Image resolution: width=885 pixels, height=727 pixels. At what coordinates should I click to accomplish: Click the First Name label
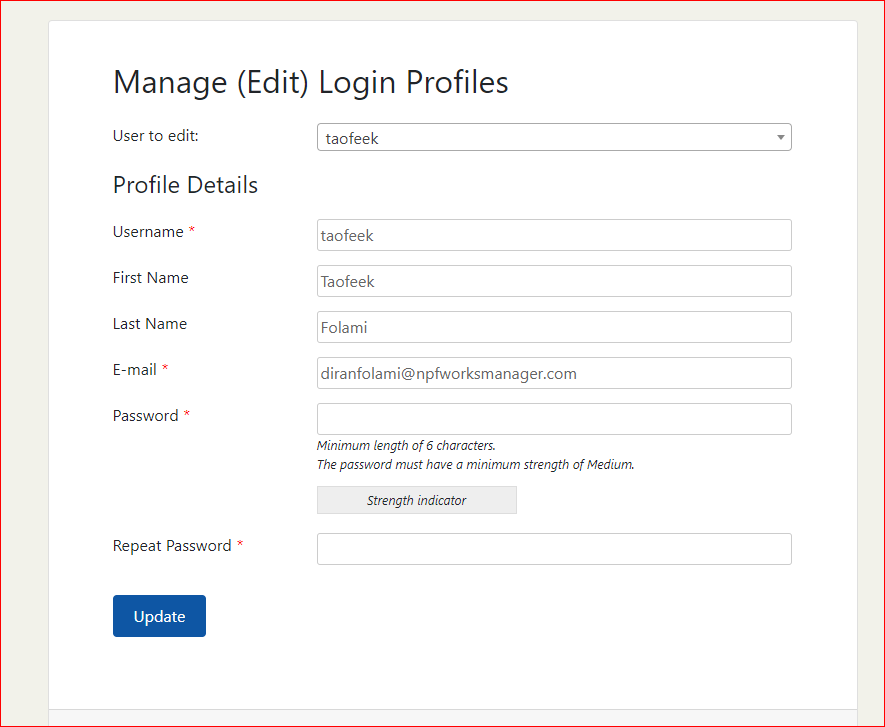point(151,278)
